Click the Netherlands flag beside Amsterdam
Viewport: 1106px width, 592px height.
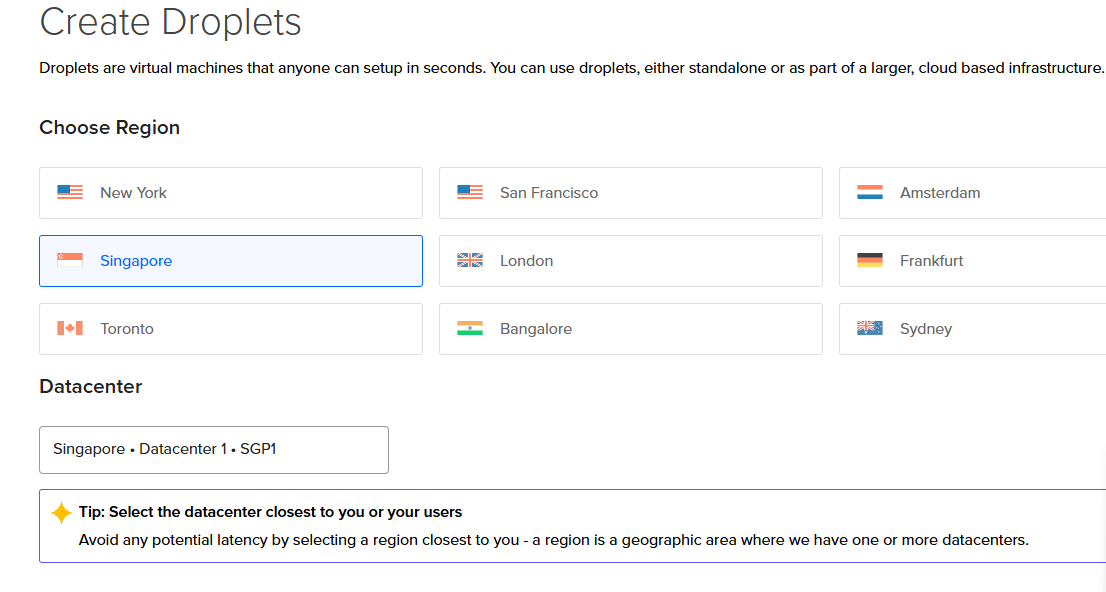tap(870, 193)
